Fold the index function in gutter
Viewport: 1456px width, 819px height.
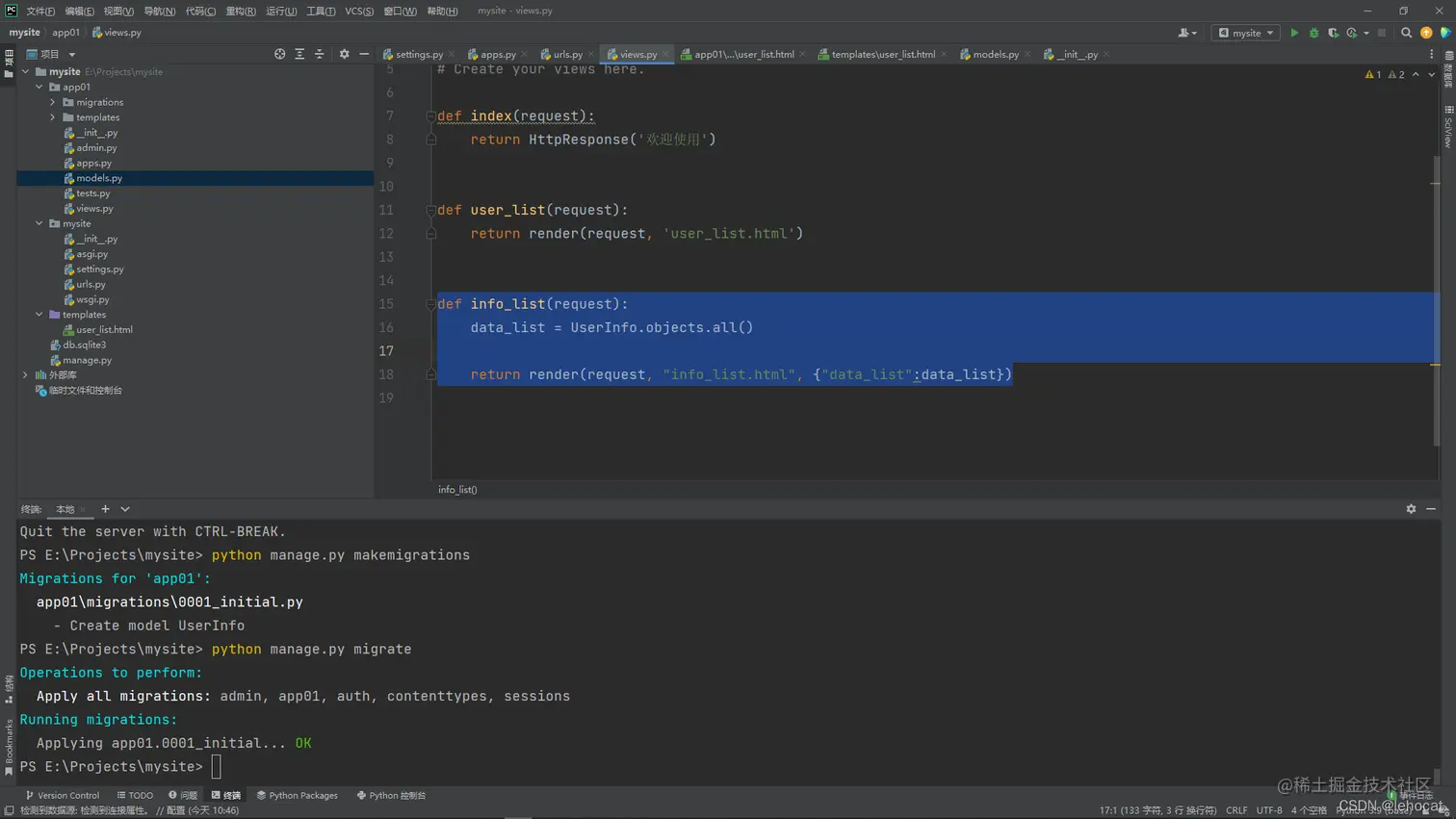430,115
